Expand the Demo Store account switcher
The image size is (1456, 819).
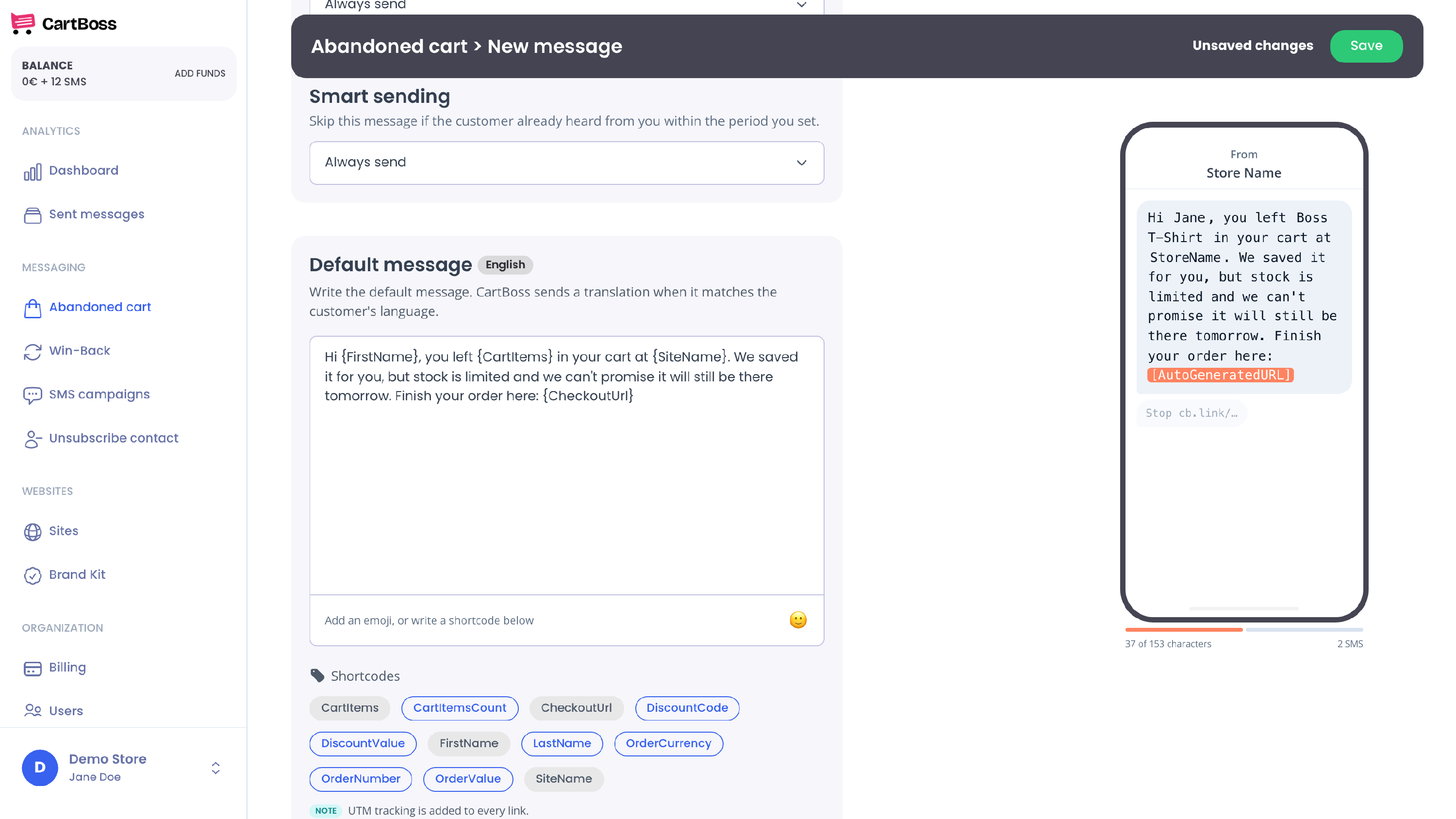215,768
